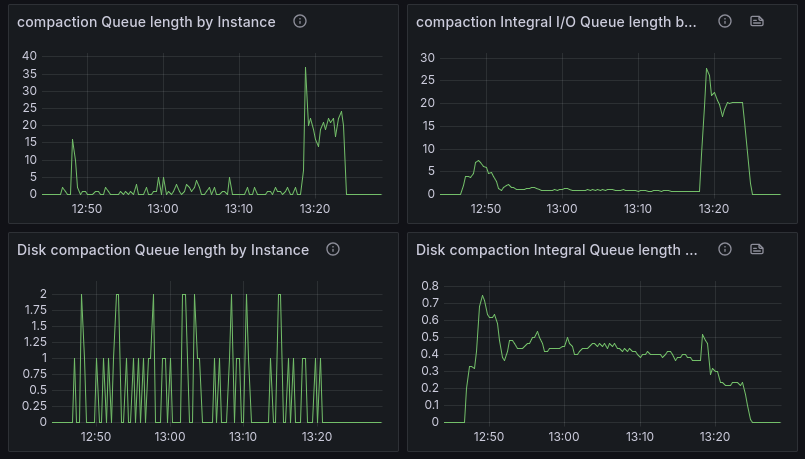Click the 13:20 time label in compaction Integral I/O panel
This screenshot has width=805, height=459.
pyautogui.click(x=713, y=209)
